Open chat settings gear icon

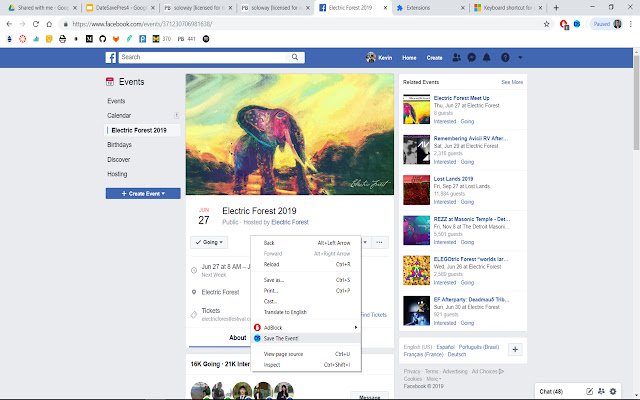(x=613, y=391)
